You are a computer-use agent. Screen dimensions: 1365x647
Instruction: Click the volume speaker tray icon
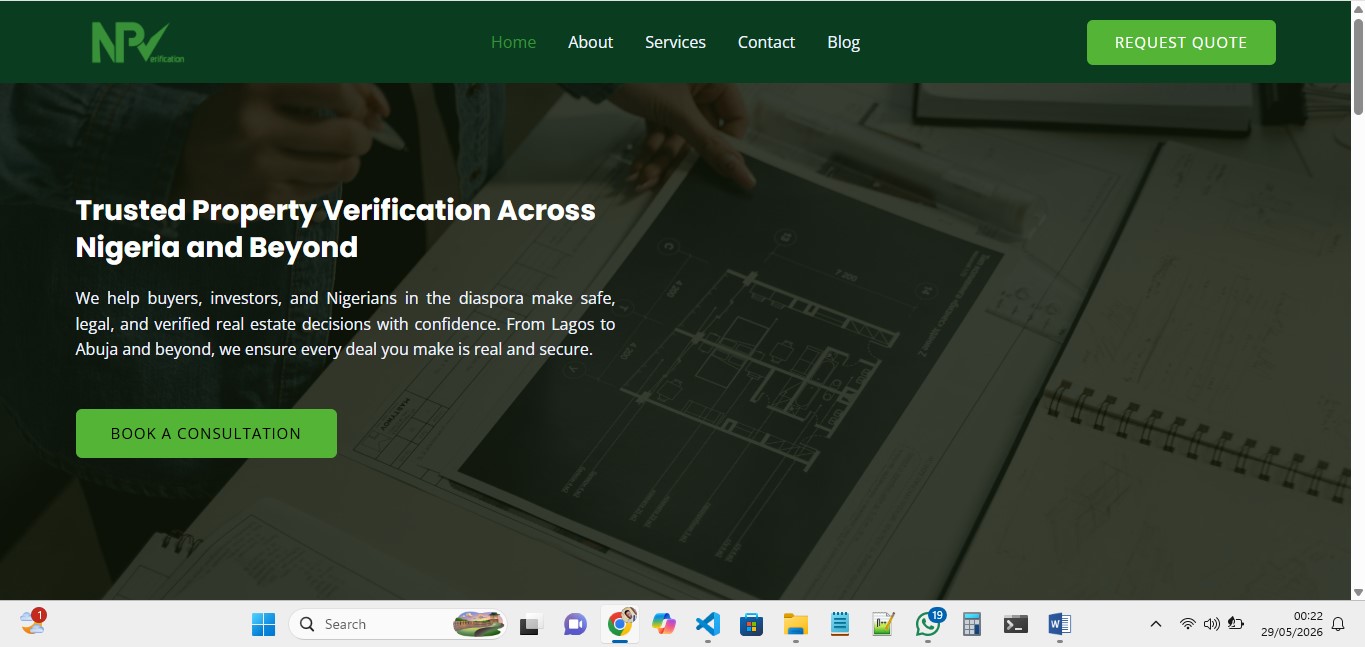pos(1211,624)
